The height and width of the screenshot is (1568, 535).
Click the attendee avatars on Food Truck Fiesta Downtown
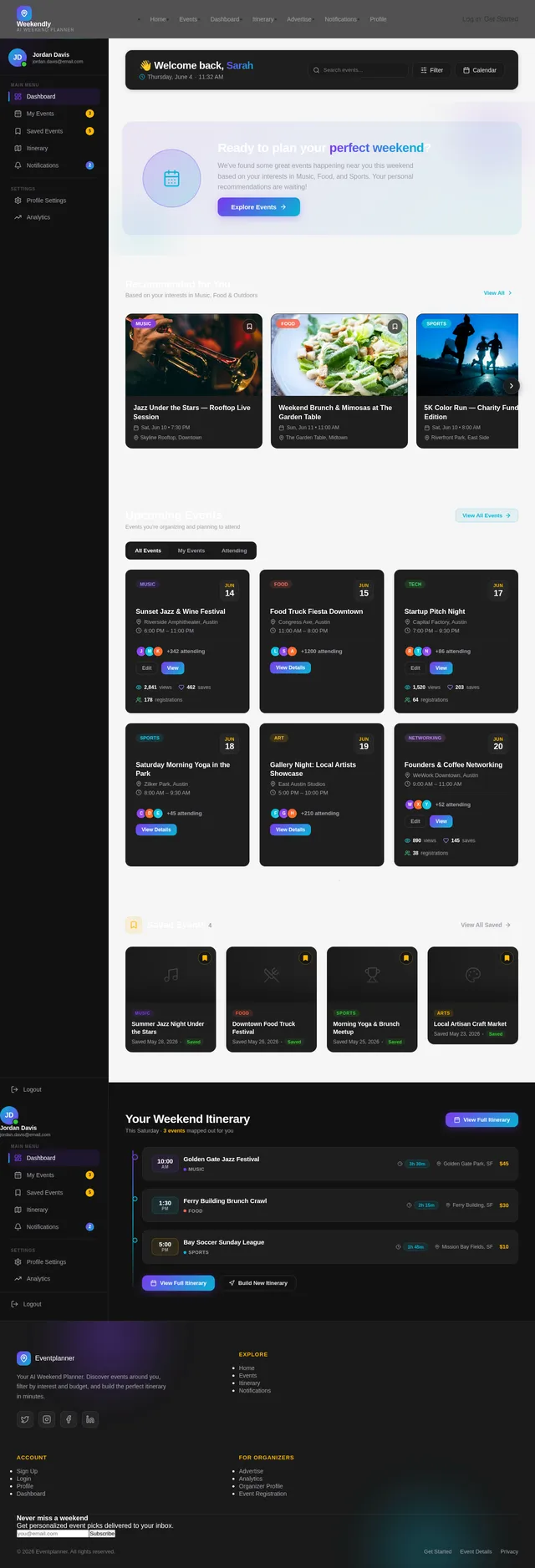point(283,651)
